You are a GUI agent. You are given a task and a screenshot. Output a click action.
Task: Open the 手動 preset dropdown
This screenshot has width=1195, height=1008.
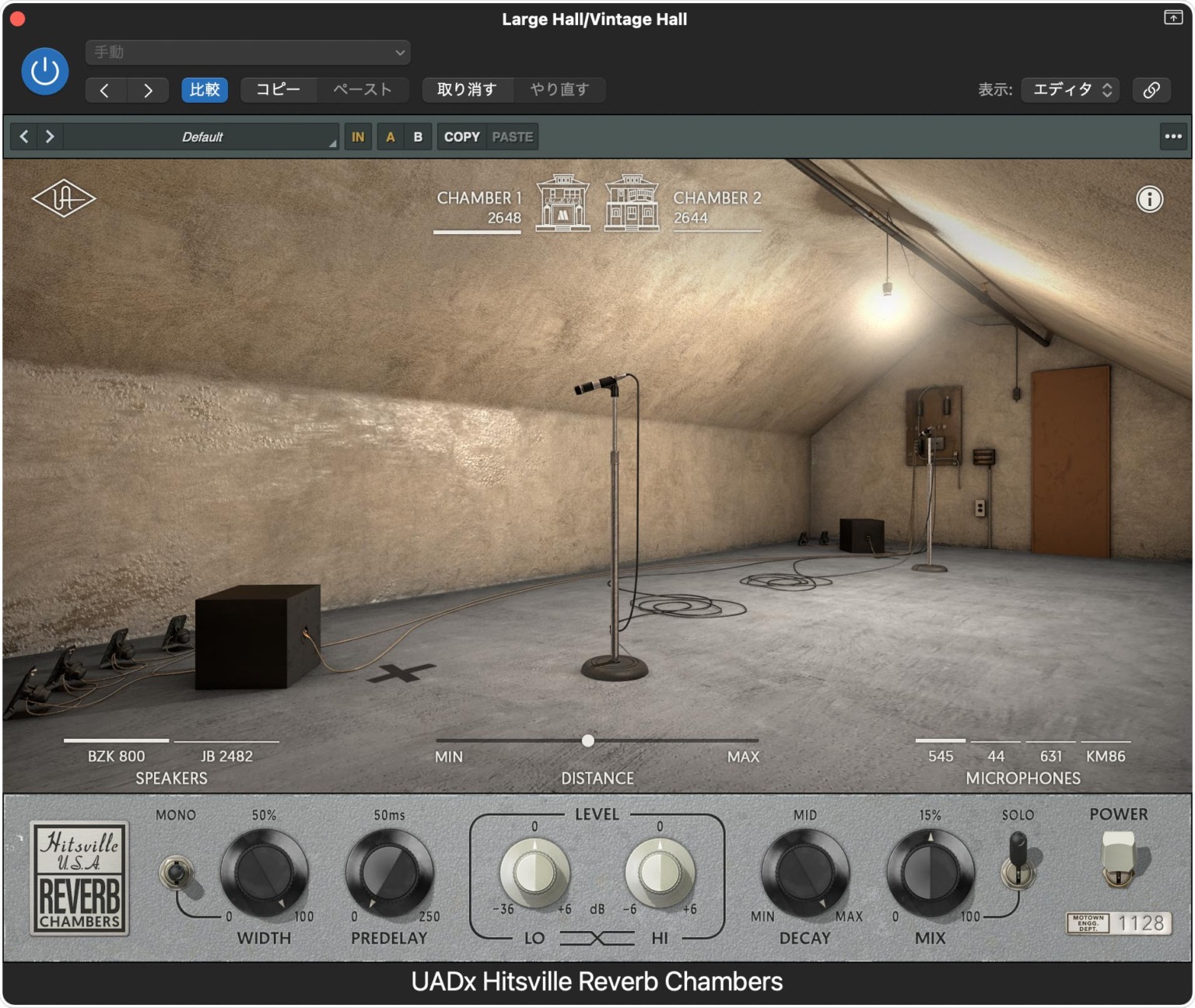click(247, 52)
